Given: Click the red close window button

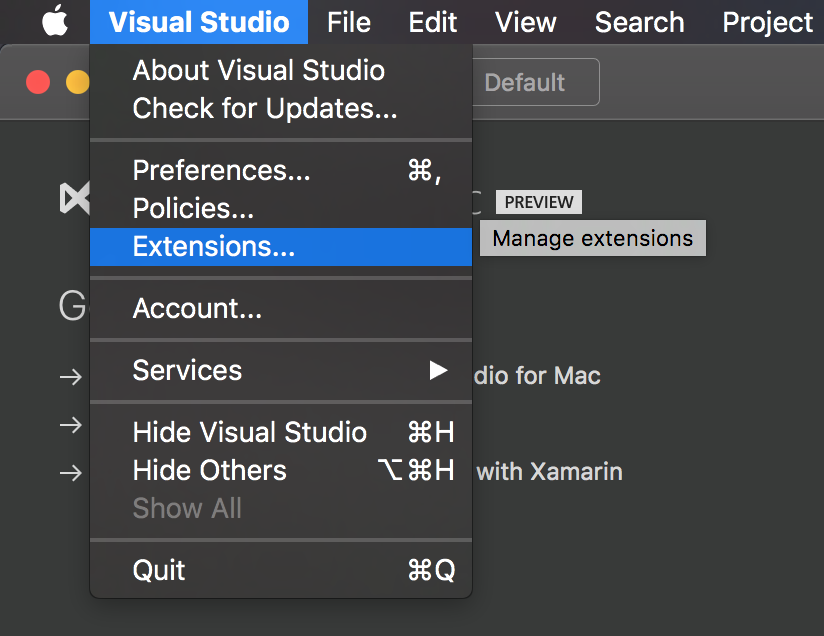Looking at the screenshot, I should [38, 82].
